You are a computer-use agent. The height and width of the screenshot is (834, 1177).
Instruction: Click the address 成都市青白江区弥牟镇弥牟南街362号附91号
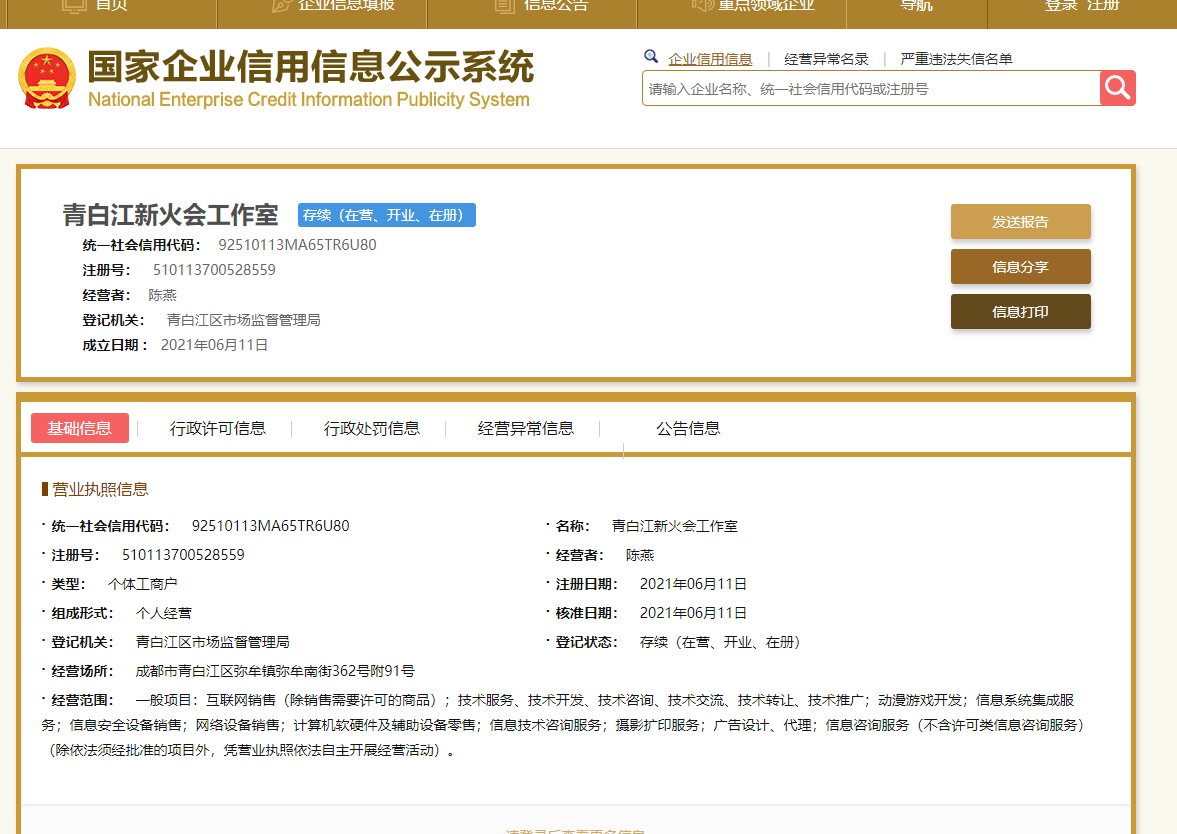275,671
